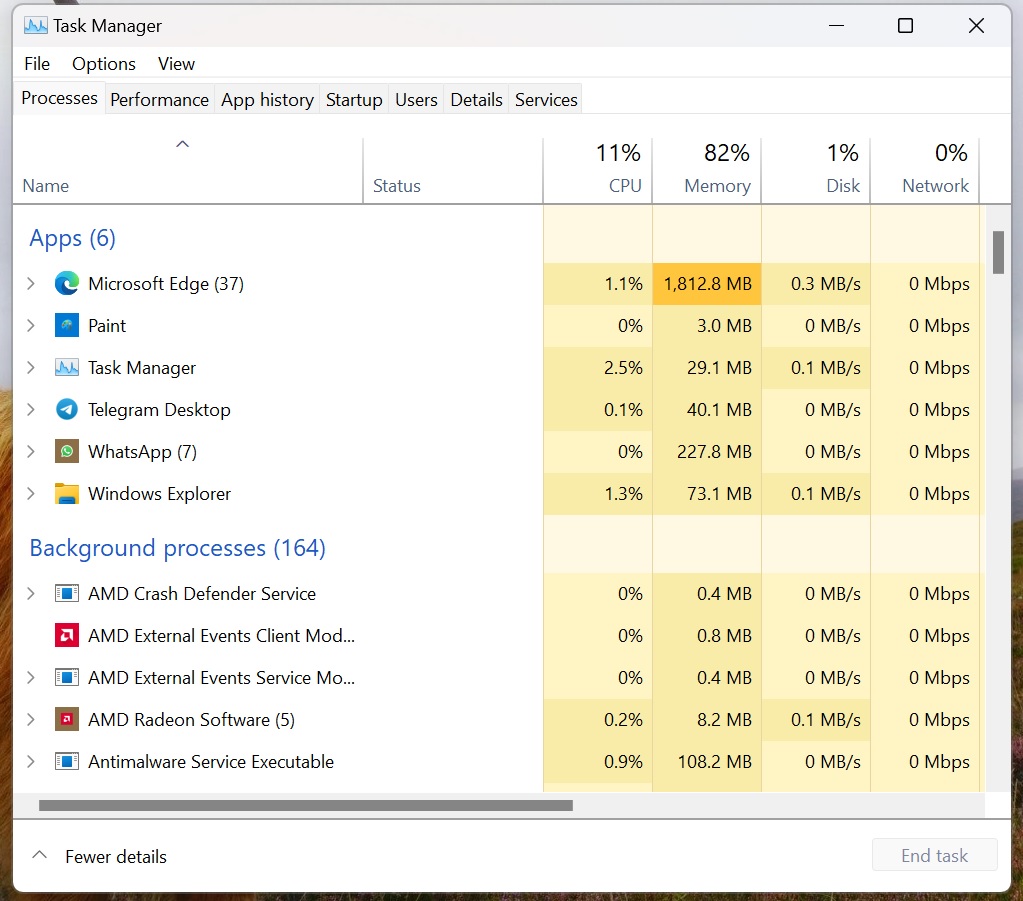Expand the AMD Crash Defender Service entry
1023x901 pixels.
(31, 594)
